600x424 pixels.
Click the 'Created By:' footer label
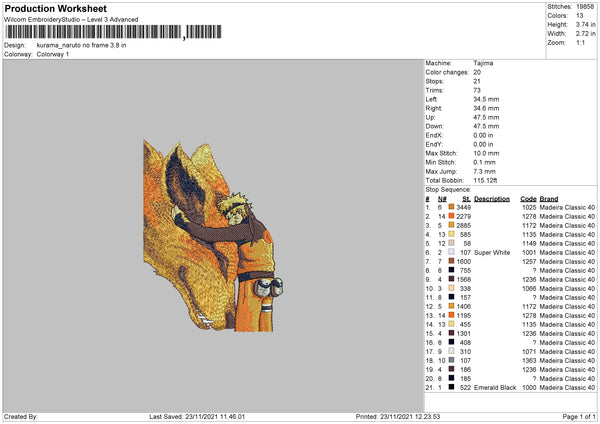pyautogui.click(x=21, y=416)
